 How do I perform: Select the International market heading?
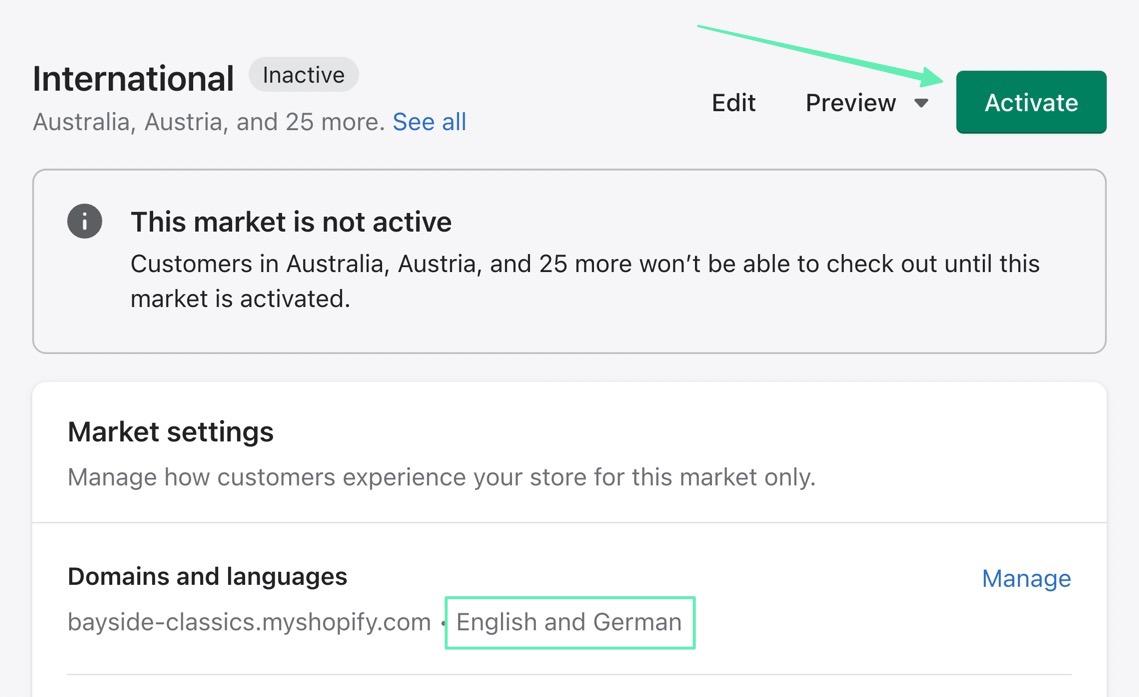[133, 78]
